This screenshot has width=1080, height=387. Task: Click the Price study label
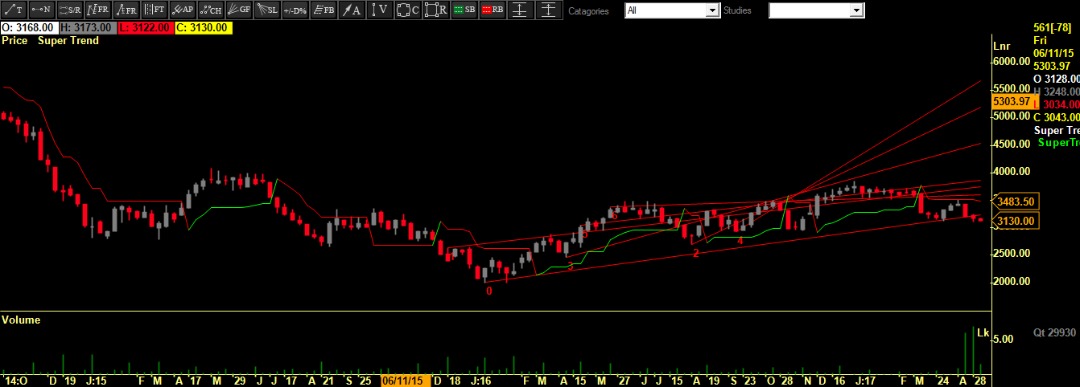click(x=14, y=41)
